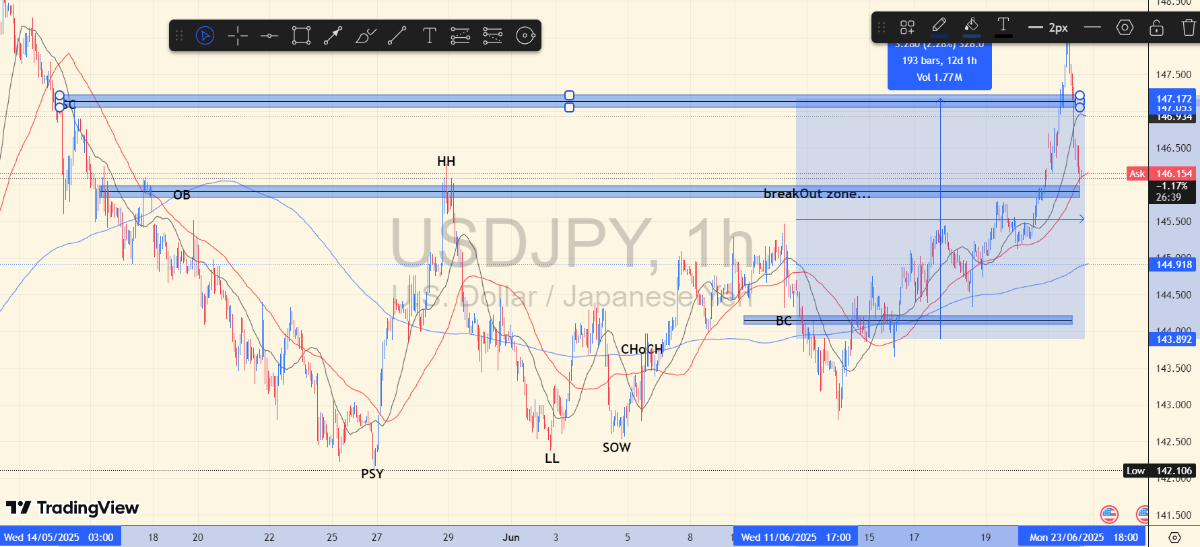The width and height of the screenshot is (1200, 547).
Task: Select the rectangle shape tool
Action: [301, 36]
